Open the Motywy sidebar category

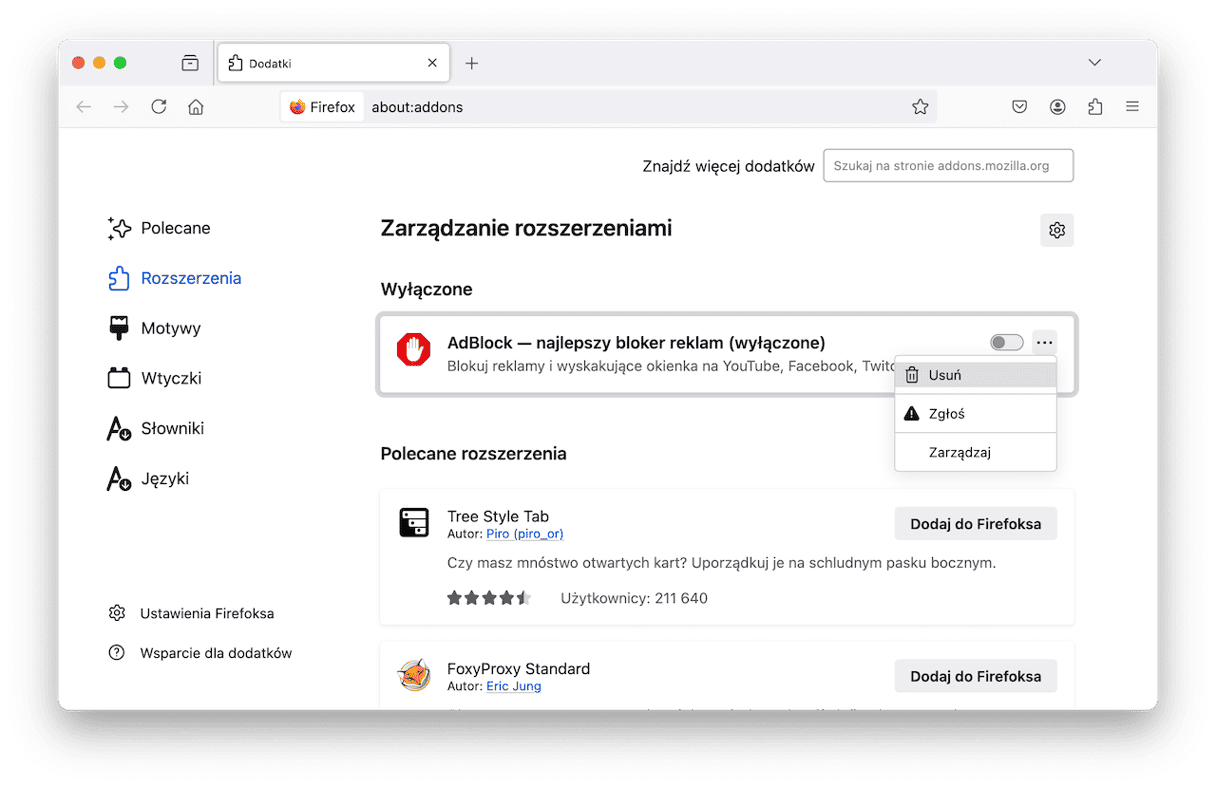point(155,328)
